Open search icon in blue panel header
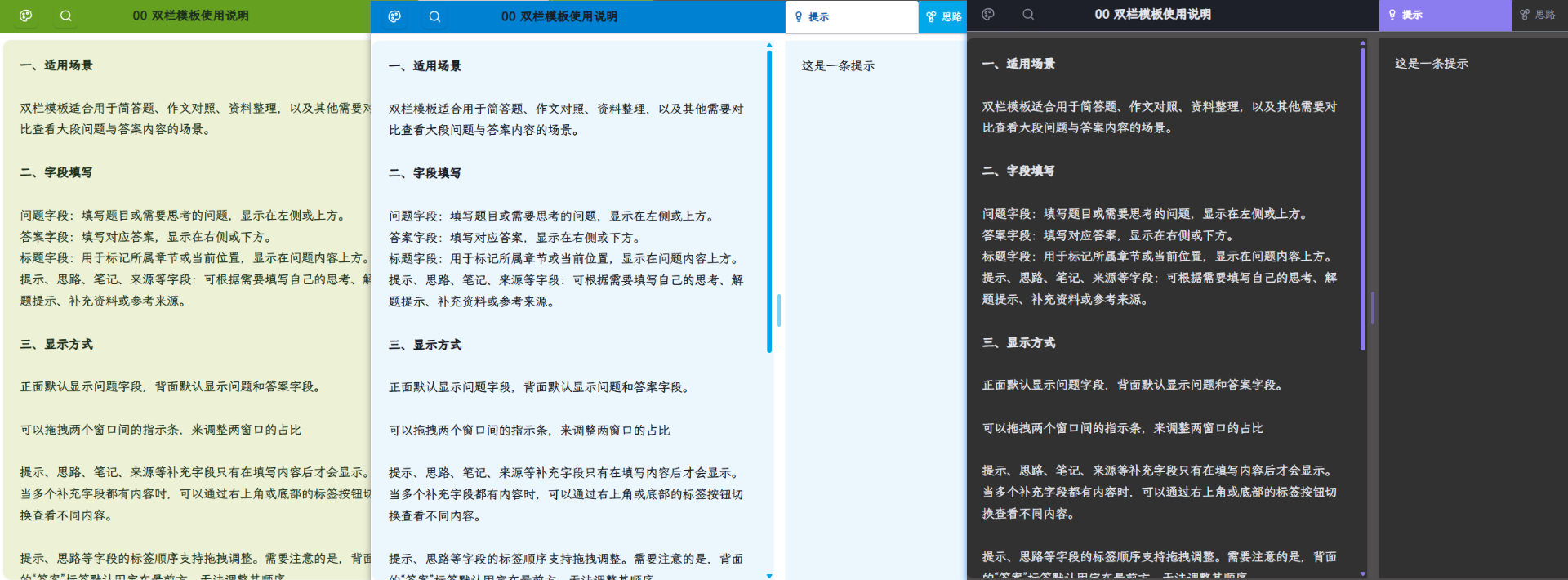 coord(434,16)
